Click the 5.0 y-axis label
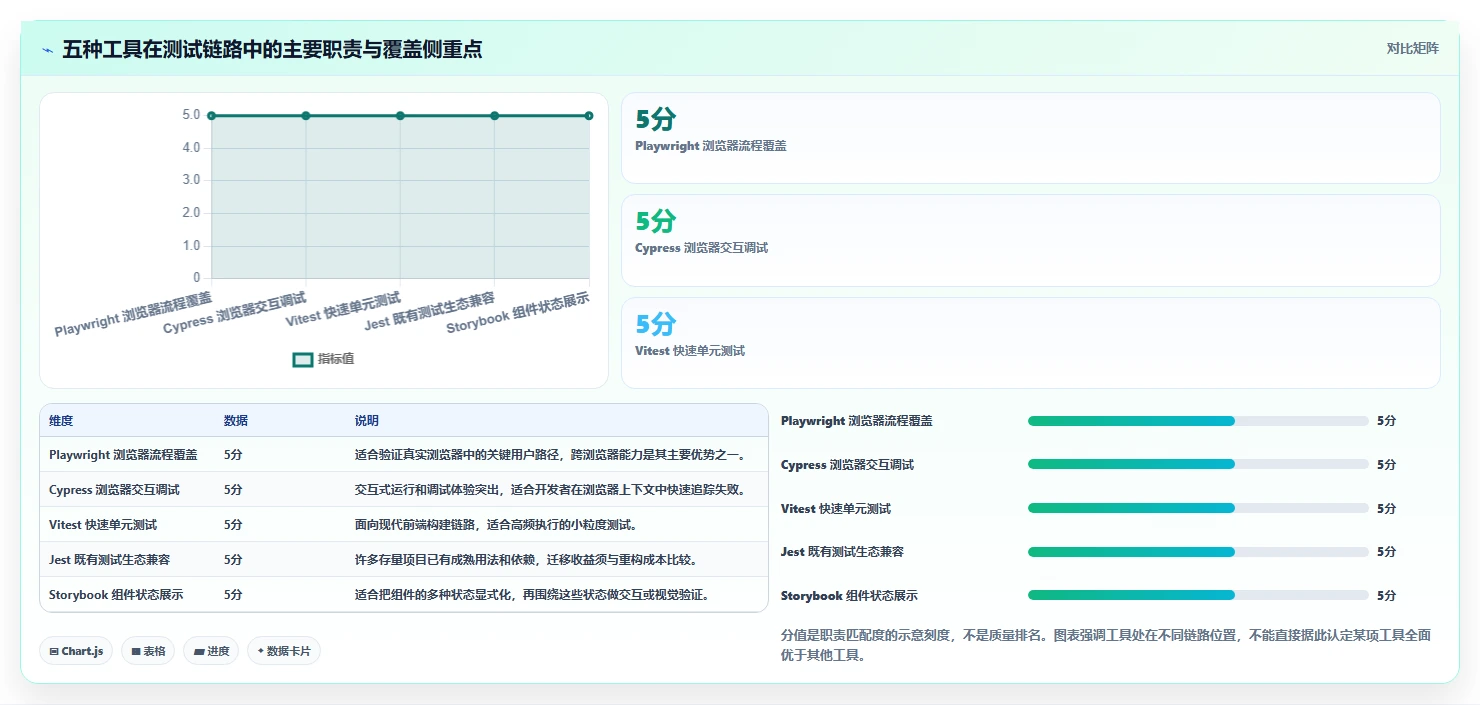1480x705 pixels. [x=191, y=115]
